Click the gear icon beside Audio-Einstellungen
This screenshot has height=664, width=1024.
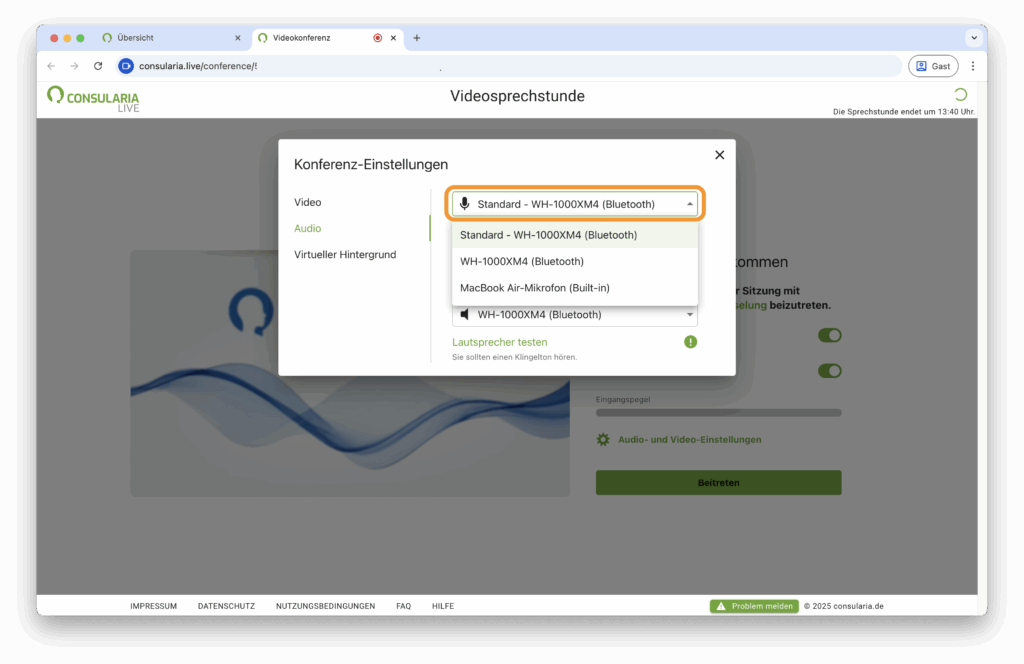[x=603, y=439]
